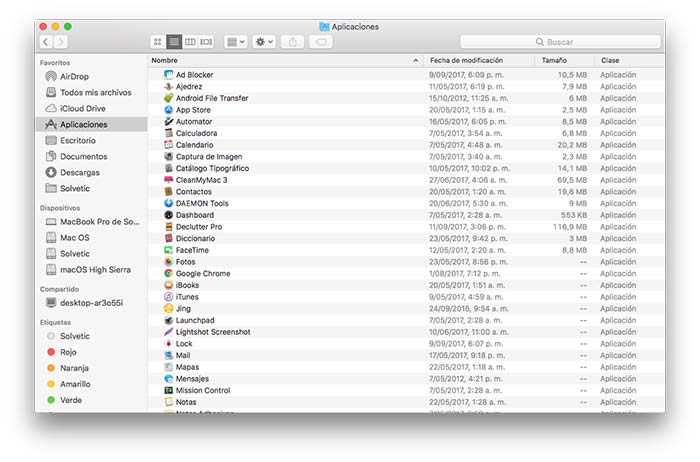
Task: Select the Automator icon
Action: (168, 121)
